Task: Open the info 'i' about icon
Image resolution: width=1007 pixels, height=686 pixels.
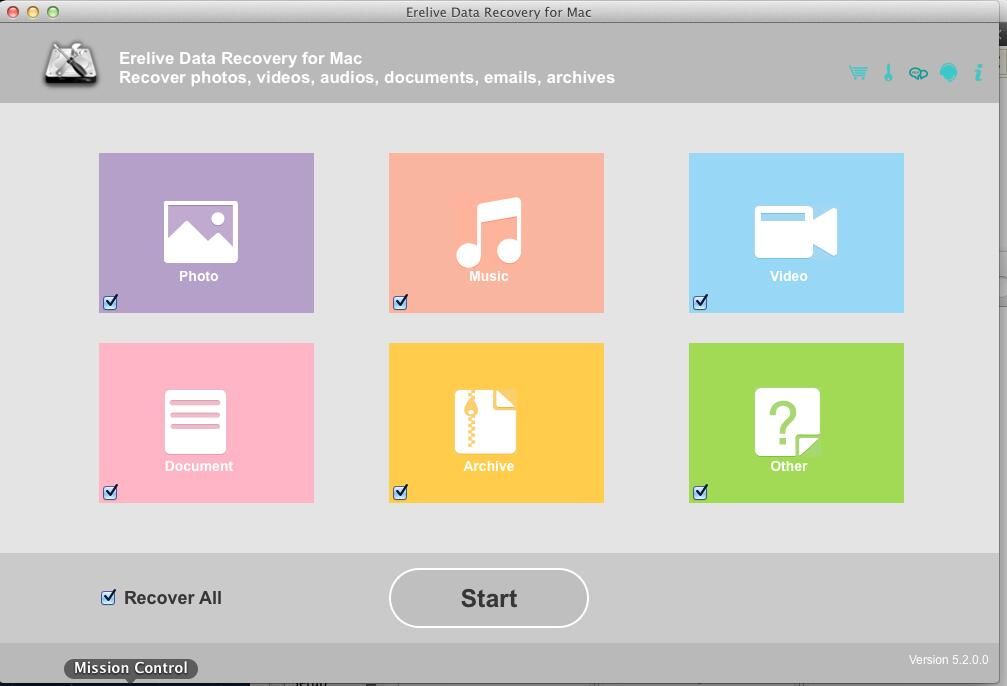Action: point(978,73)
